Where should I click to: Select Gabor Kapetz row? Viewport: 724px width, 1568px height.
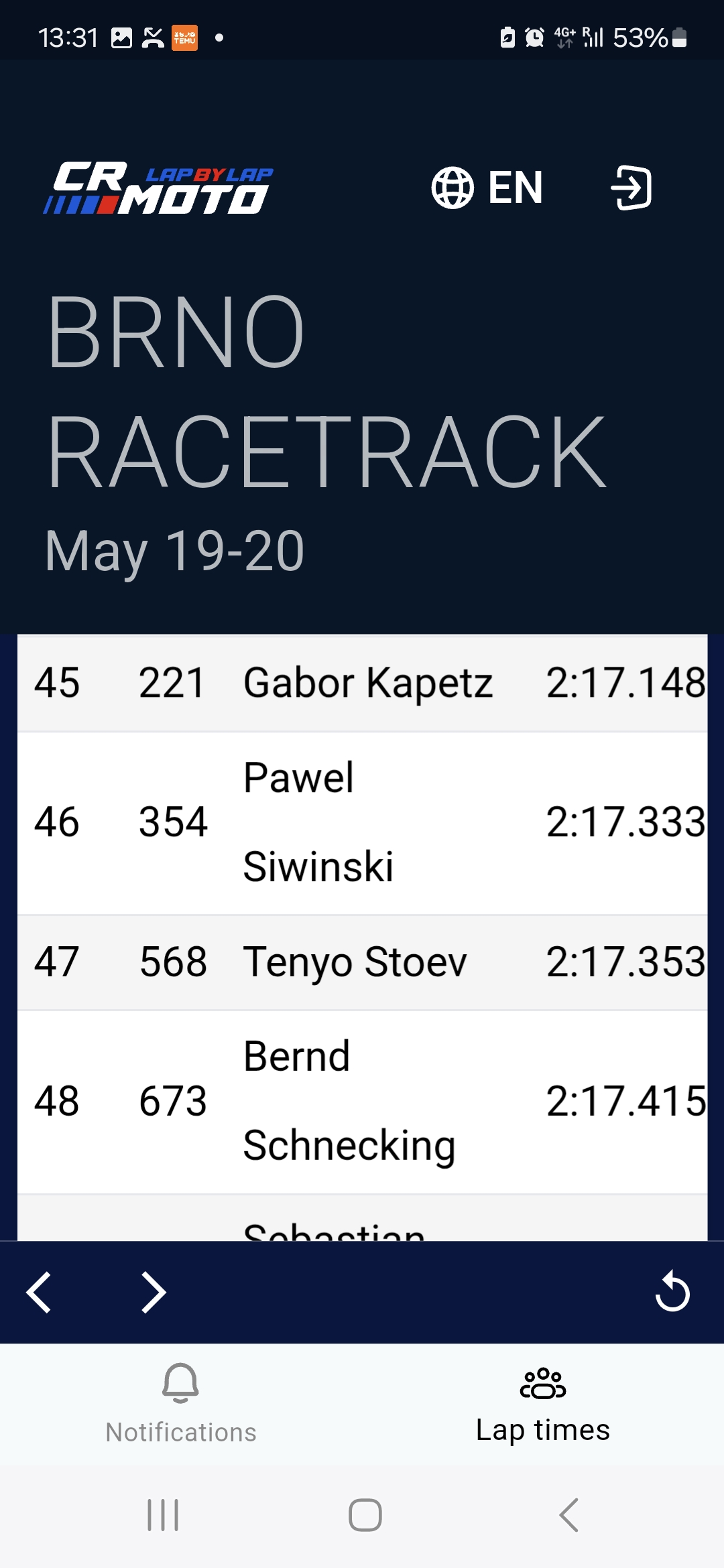pyautogui.click(x=362, y=683)
